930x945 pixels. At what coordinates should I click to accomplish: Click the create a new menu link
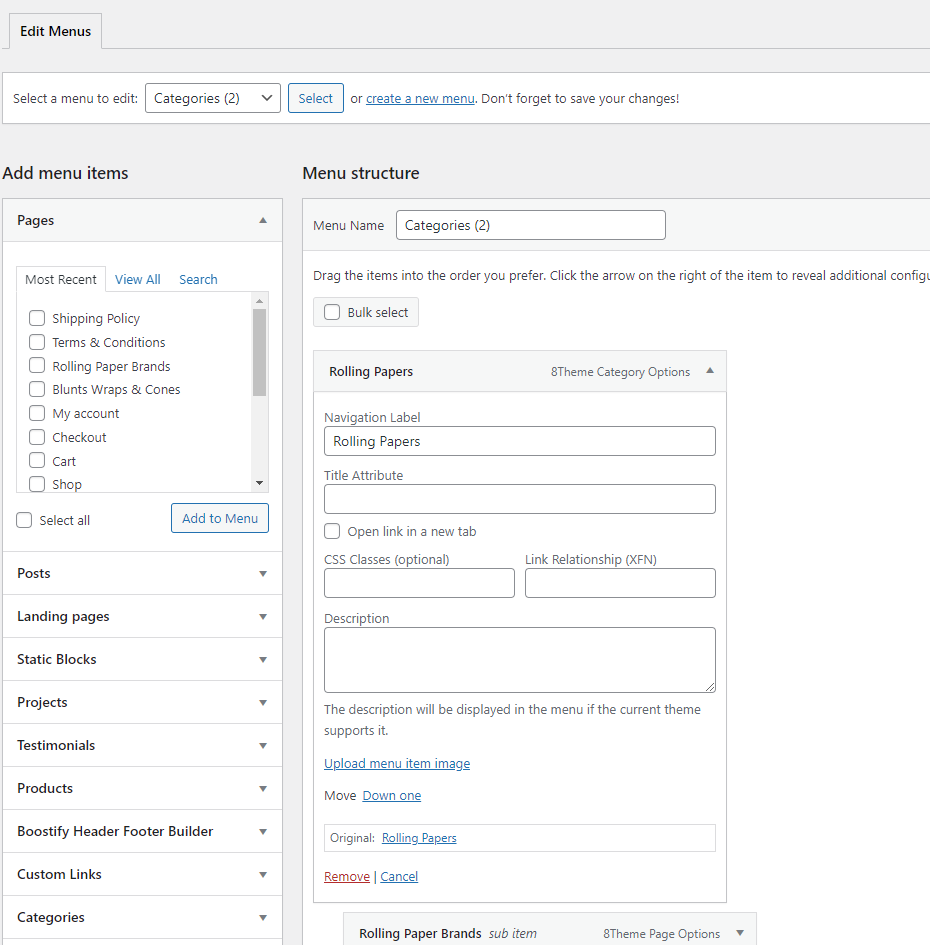pos(420,98)
